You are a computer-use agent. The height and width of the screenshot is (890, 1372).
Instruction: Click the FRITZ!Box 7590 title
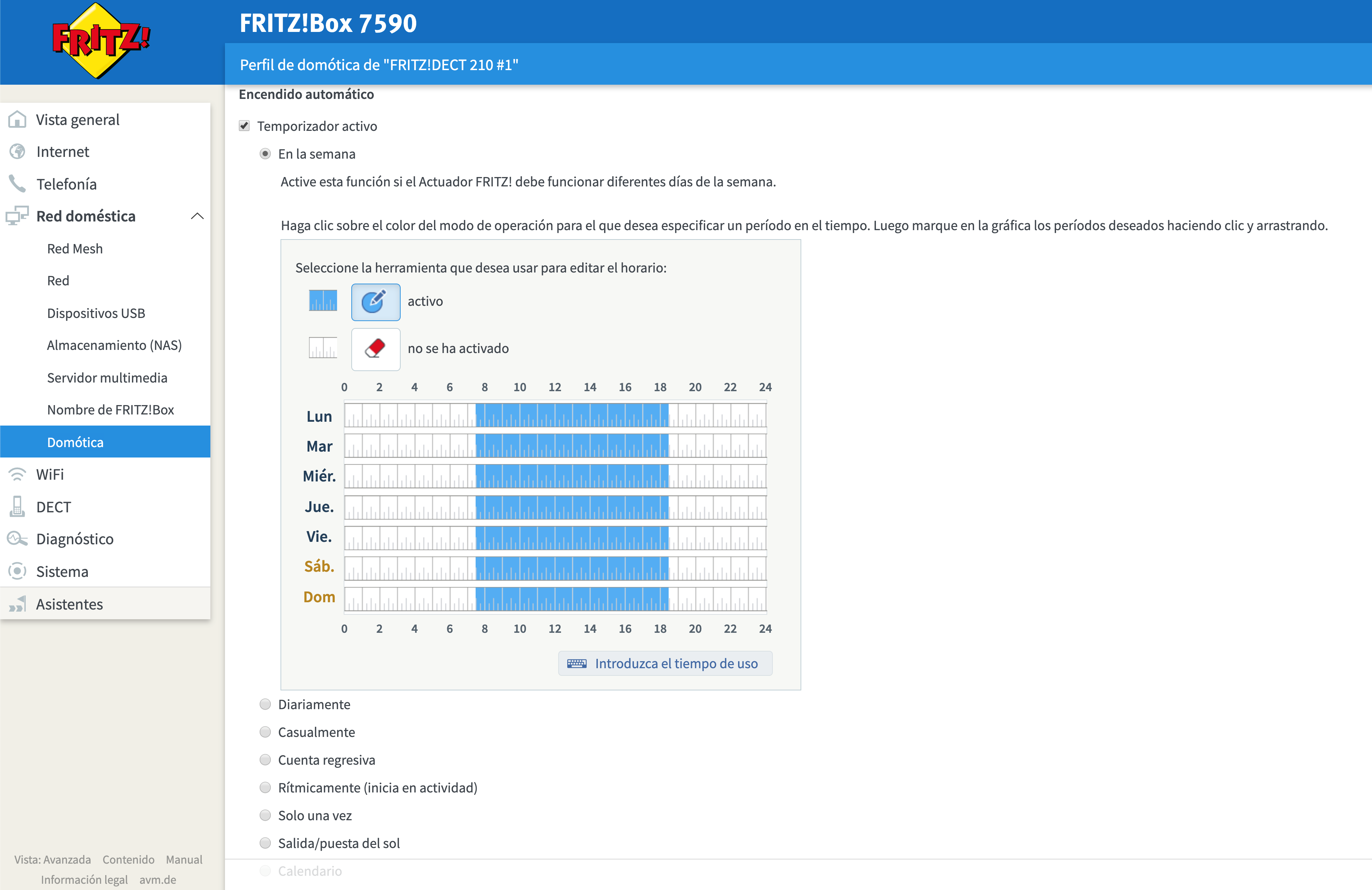pyautogui.click(x=328, y=23)
